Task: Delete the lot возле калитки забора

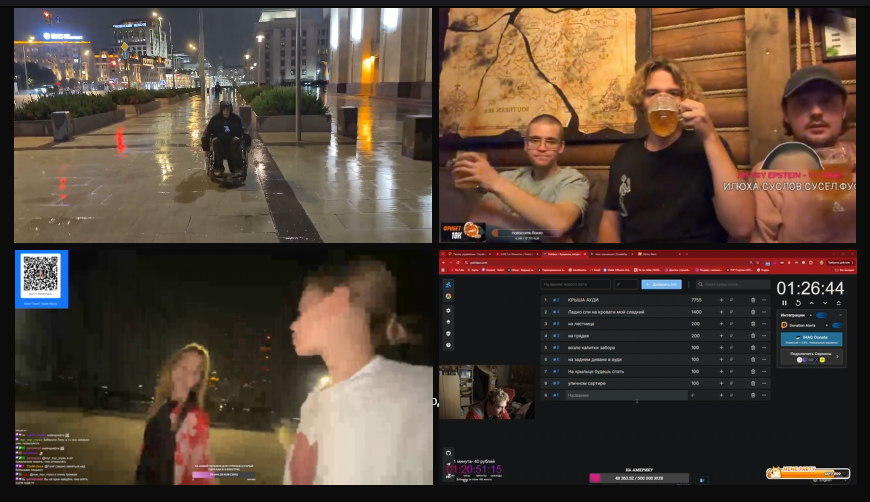Action: (x=753, y=348)
